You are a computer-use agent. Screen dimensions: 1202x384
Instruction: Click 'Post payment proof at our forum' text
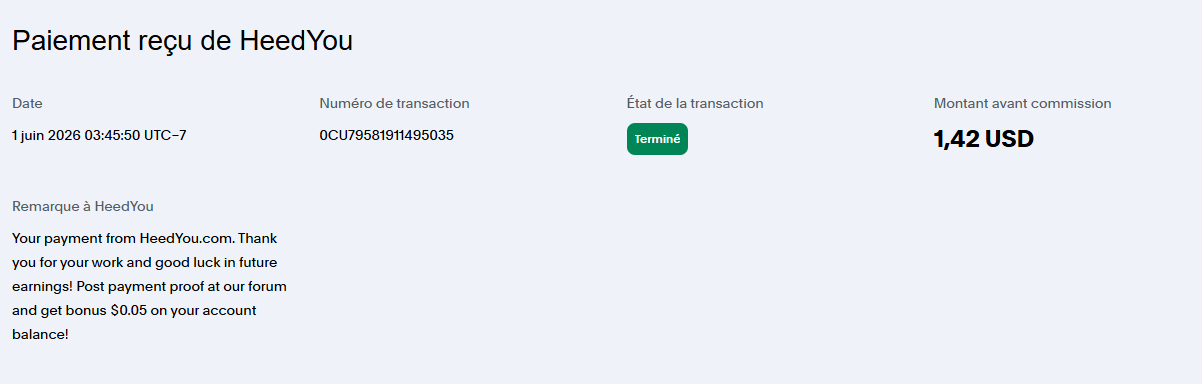(x=185, y=287)
